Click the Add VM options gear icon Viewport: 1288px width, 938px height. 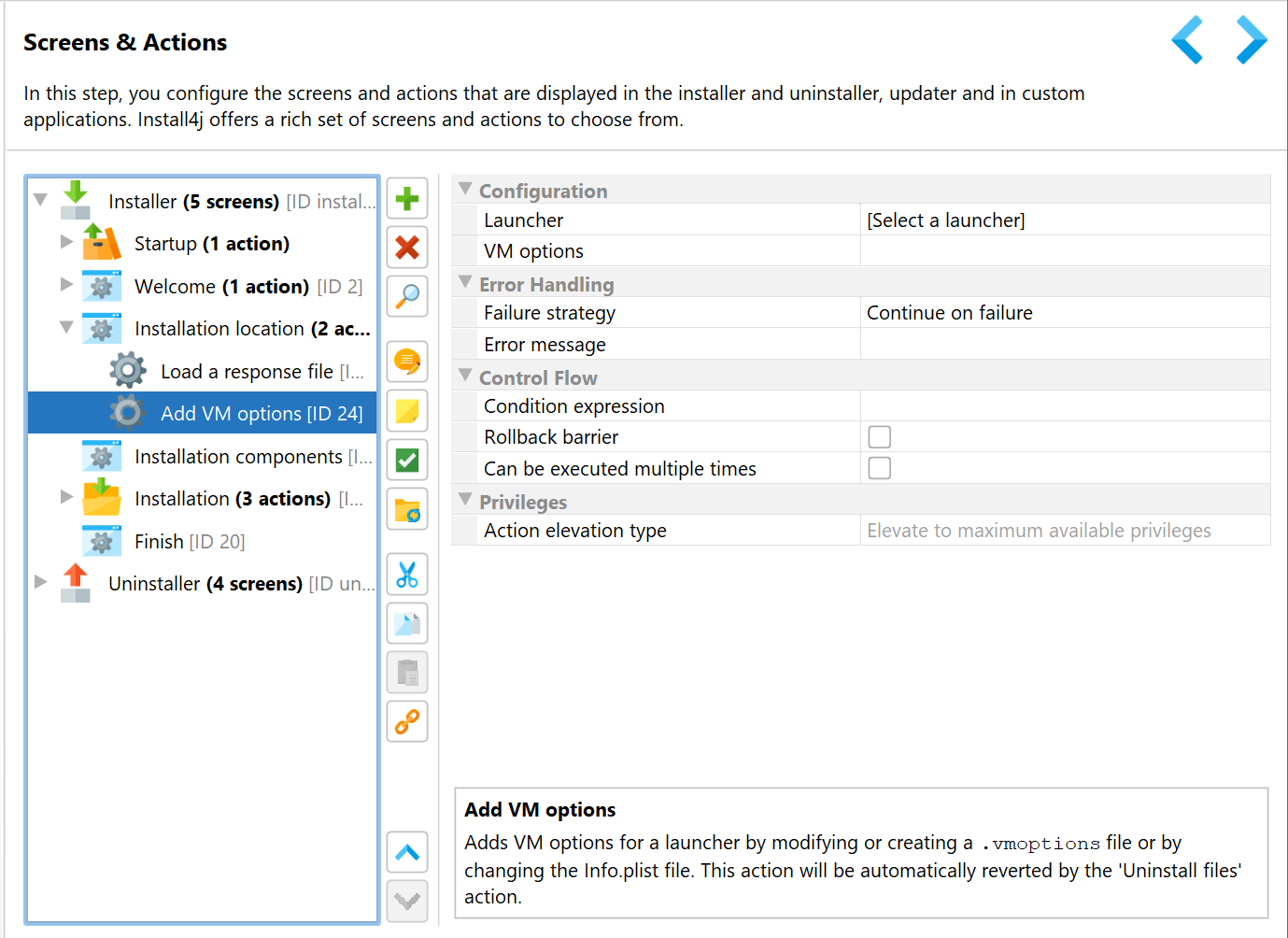(128, 413)
